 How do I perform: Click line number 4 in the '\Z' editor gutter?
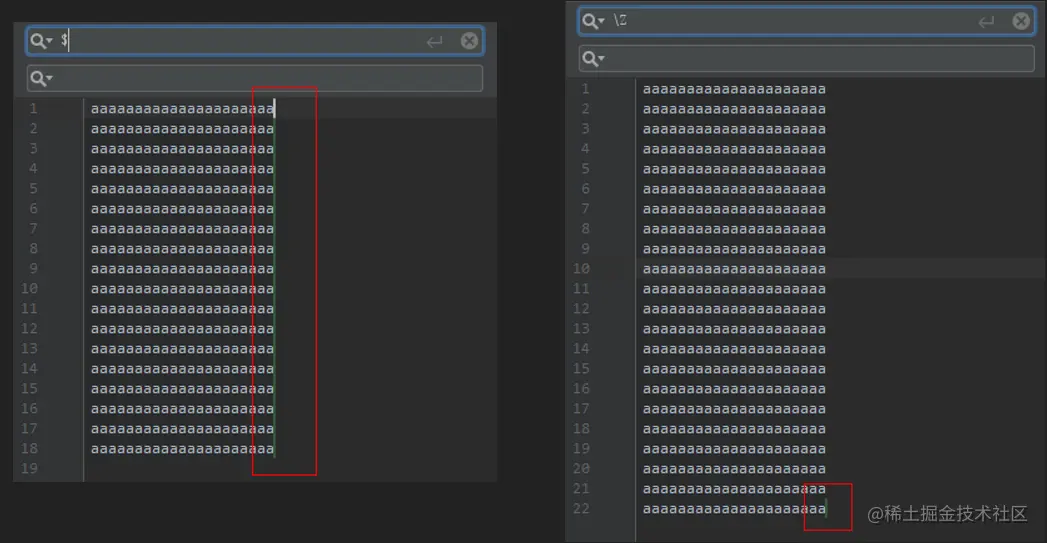click(x=585, y=149)
